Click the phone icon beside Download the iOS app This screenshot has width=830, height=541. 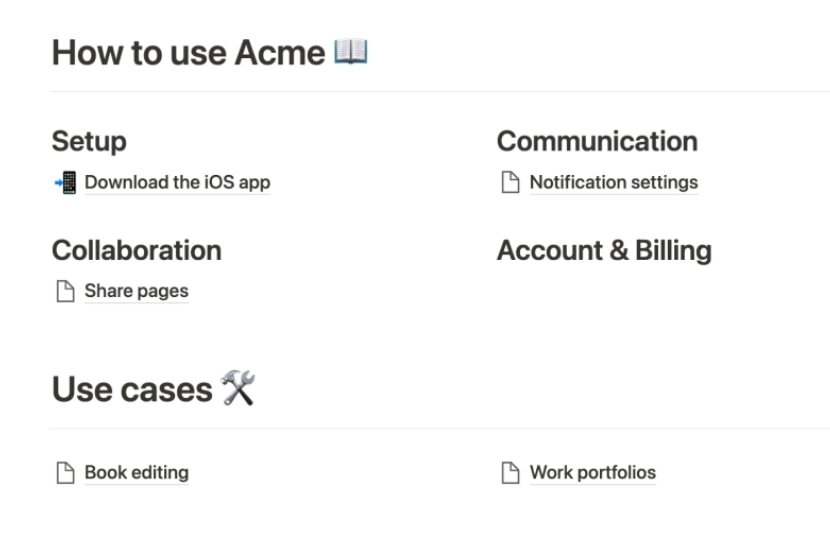[x=66, y=183]
